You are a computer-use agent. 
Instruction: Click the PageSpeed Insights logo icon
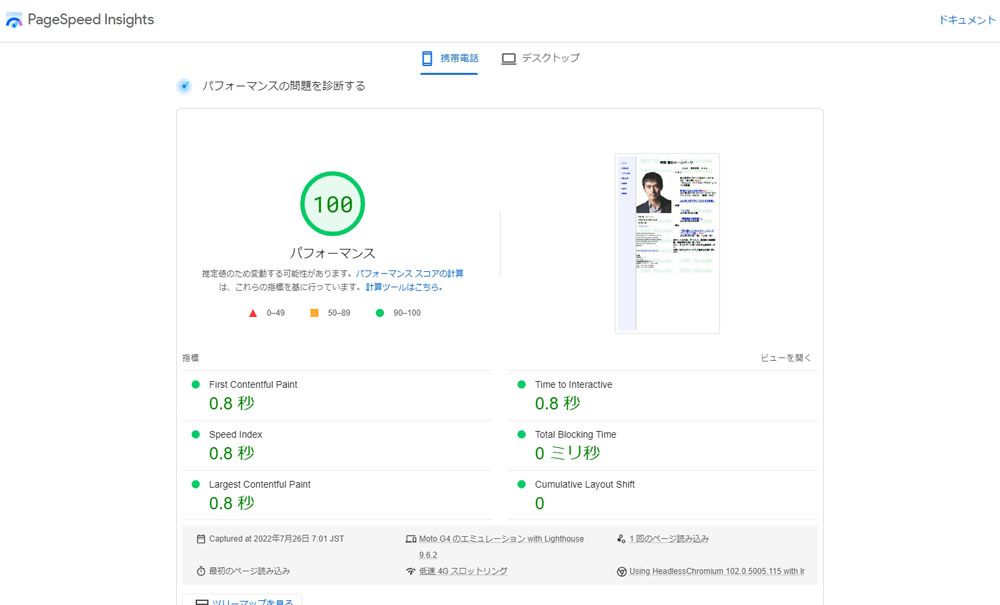pos(14,20)
